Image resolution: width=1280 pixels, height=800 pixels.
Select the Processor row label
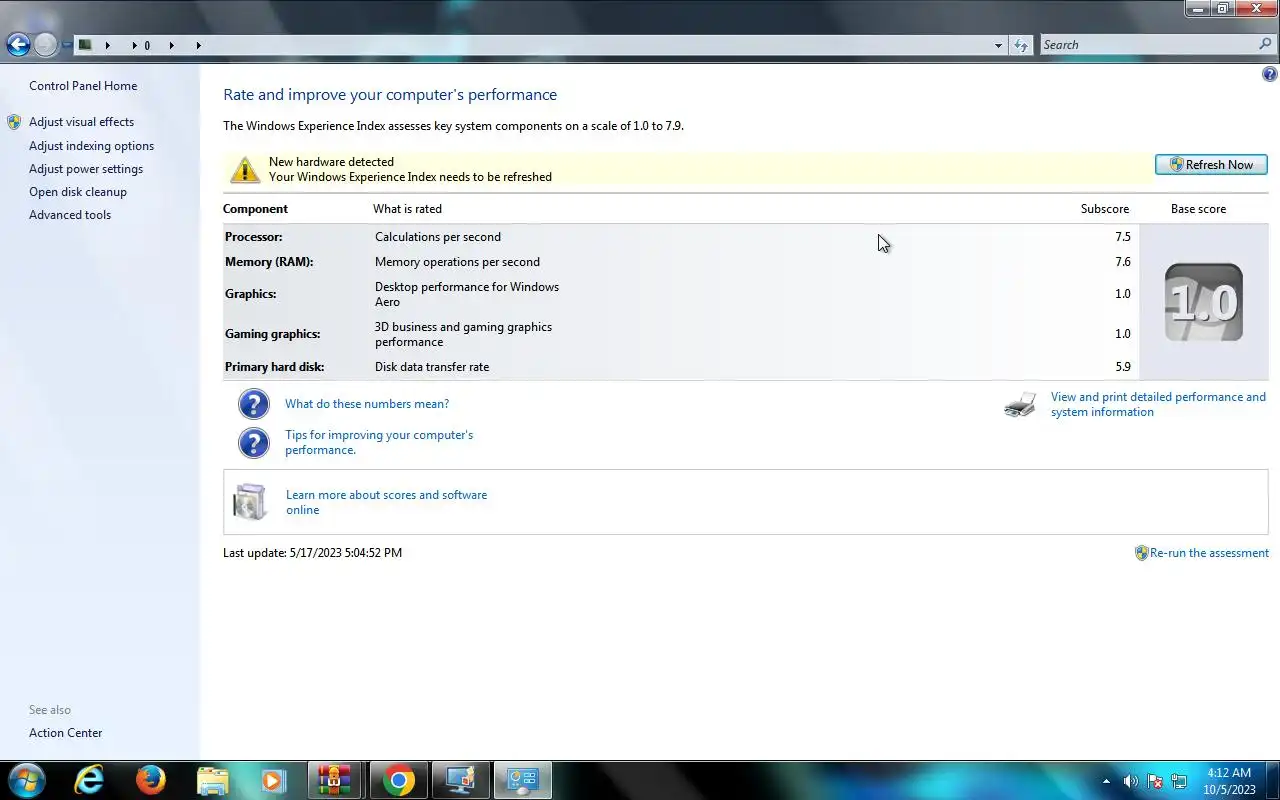[254, 237]
